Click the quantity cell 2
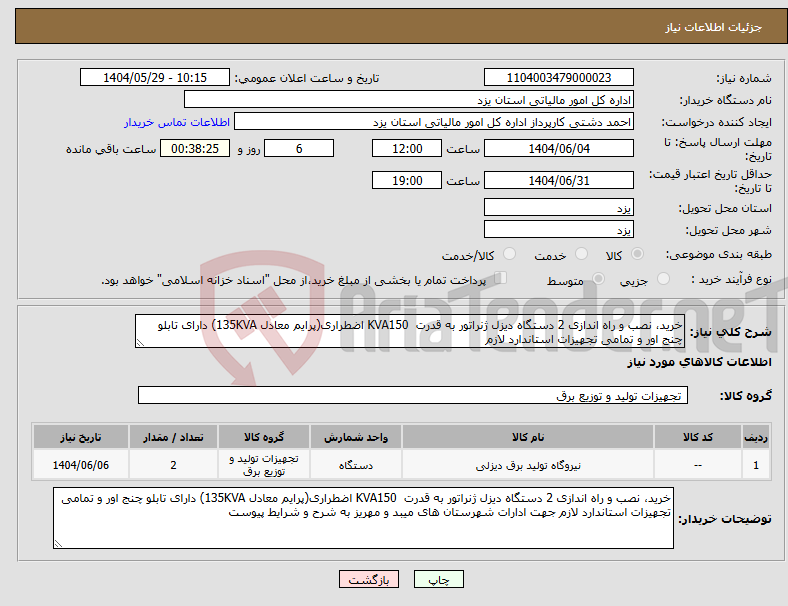The width and height of the screenshot is (788, 606). [x=173, y=465]
